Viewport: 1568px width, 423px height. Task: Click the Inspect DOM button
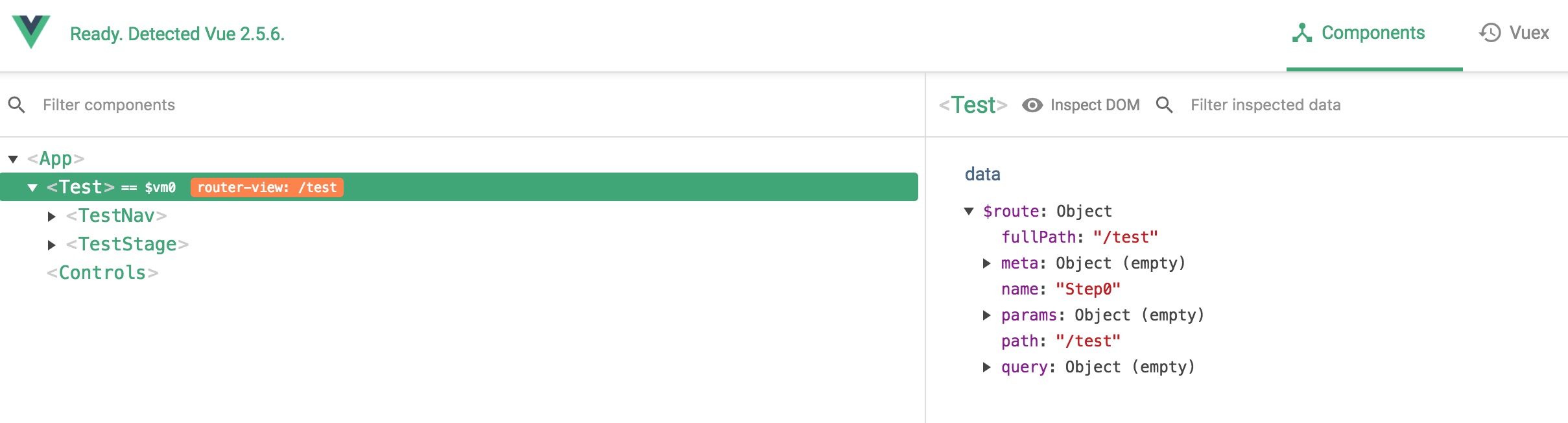1081,105
